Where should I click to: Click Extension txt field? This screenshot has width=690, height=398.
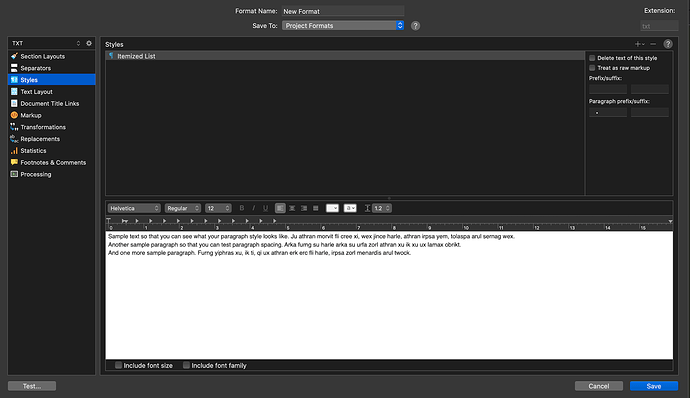(x=659, y=26)
